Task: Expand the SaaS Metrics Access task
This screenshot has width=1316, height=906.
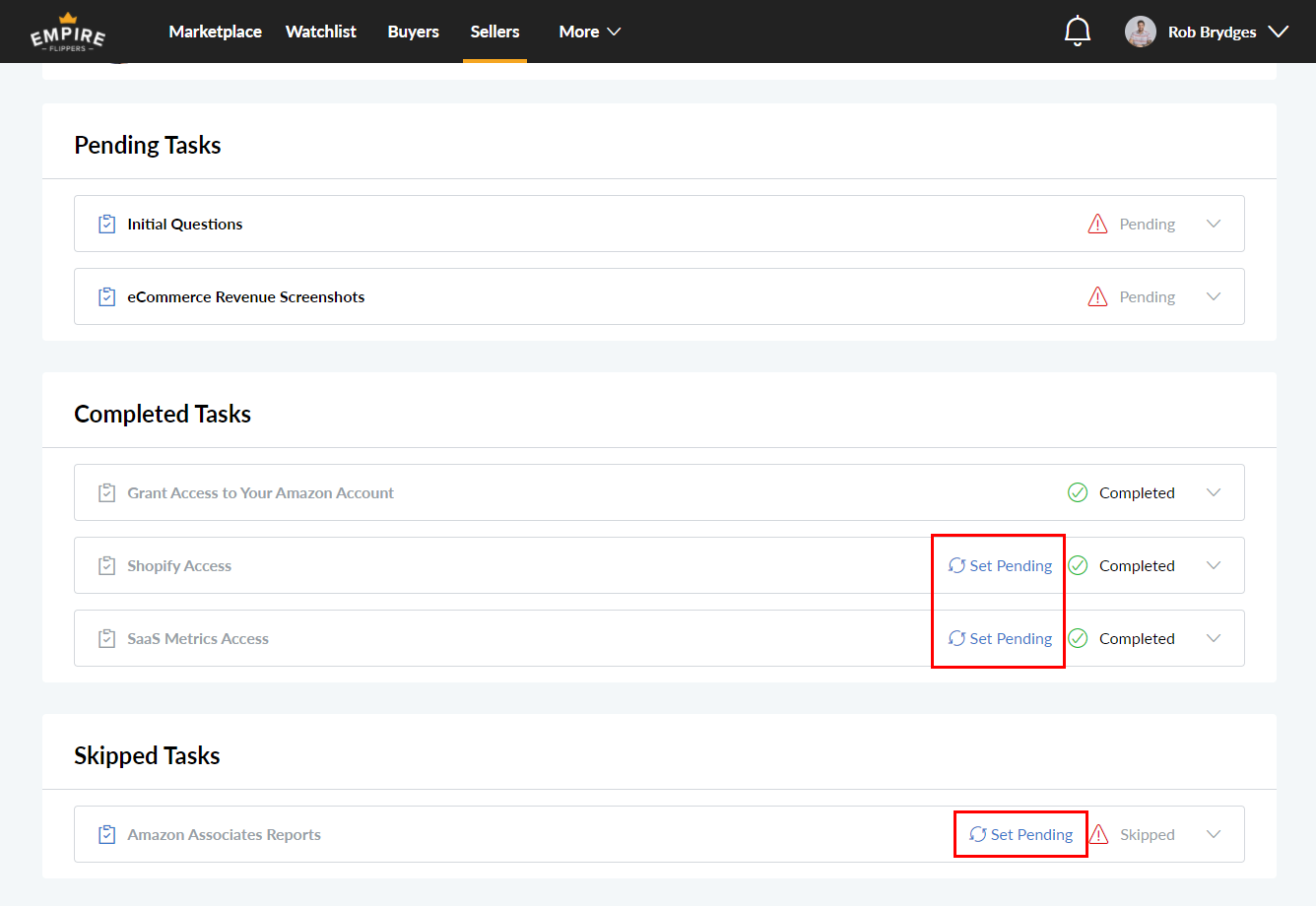Action: click(1214, 638)
